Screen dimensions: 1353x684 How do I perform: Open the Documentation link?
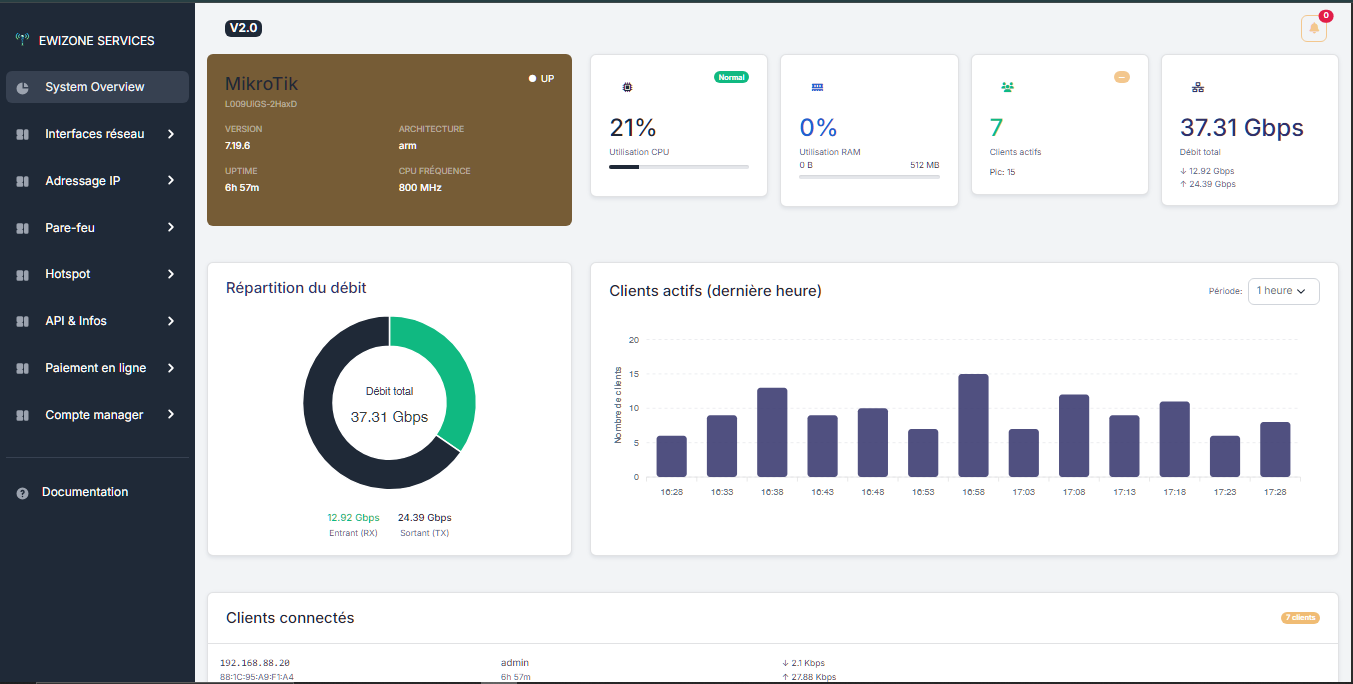click(85, 491)
